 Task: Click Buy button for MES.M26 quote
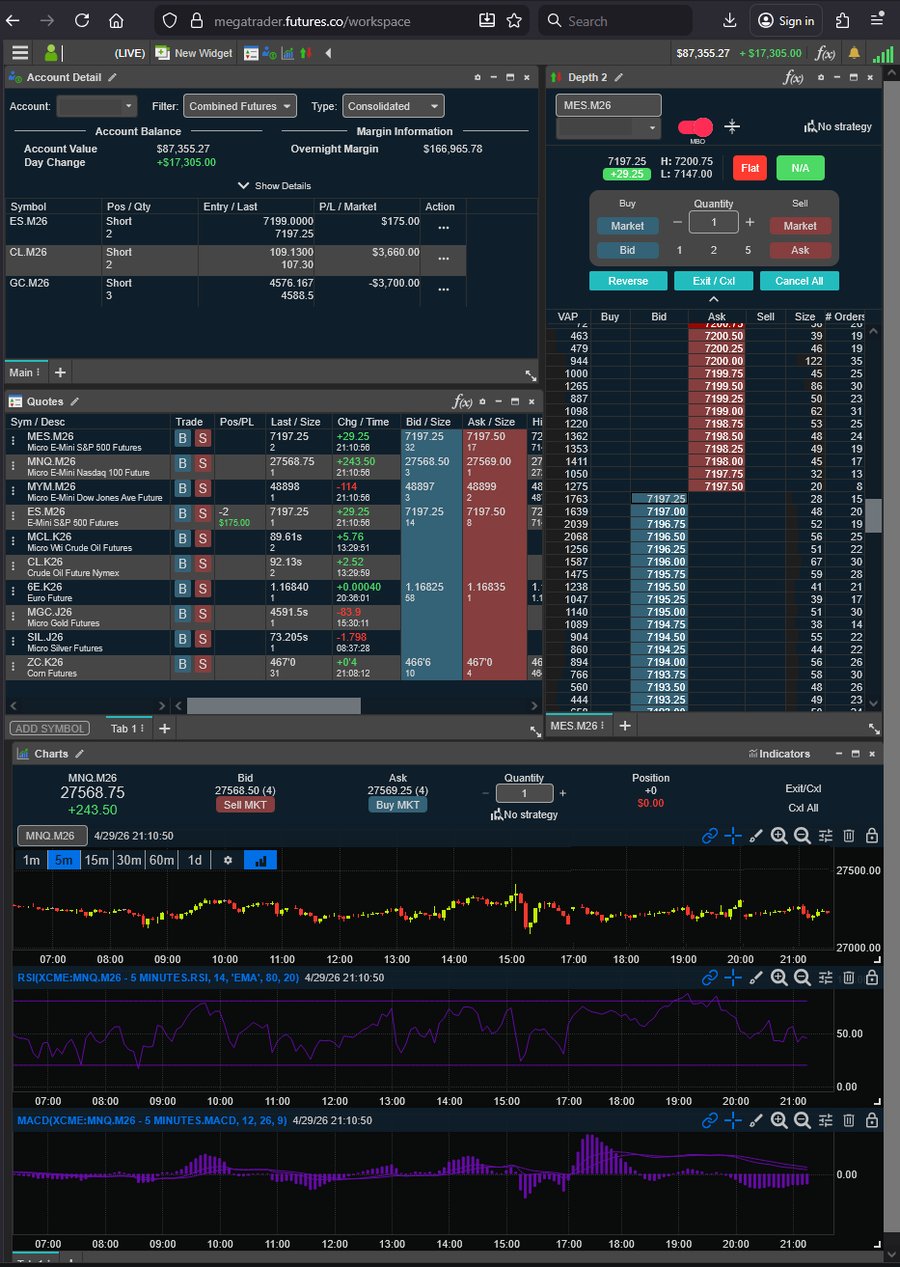(183, 439)
